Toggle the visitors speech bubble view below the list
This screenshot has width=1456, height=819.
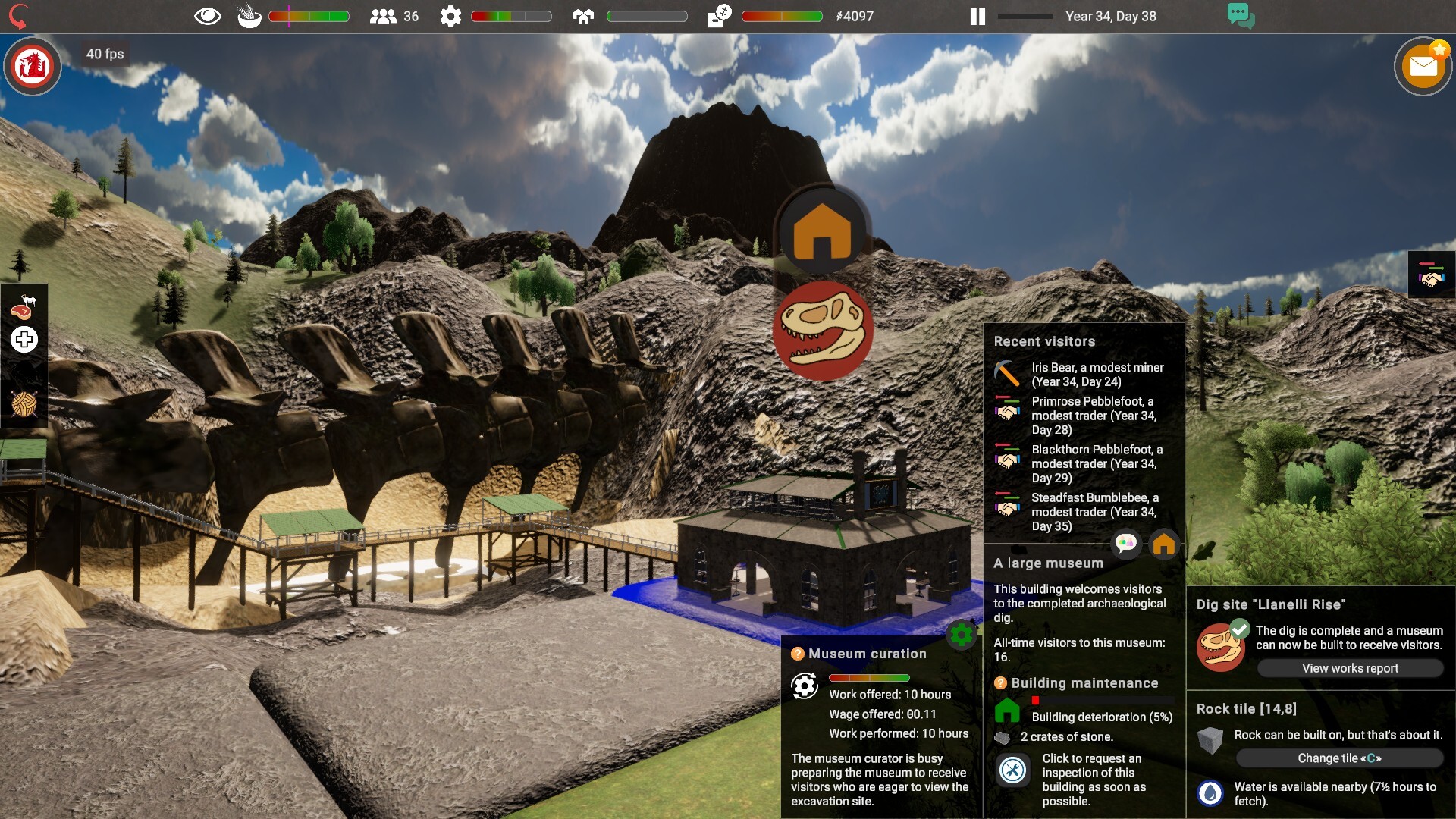click(1127, 544)
